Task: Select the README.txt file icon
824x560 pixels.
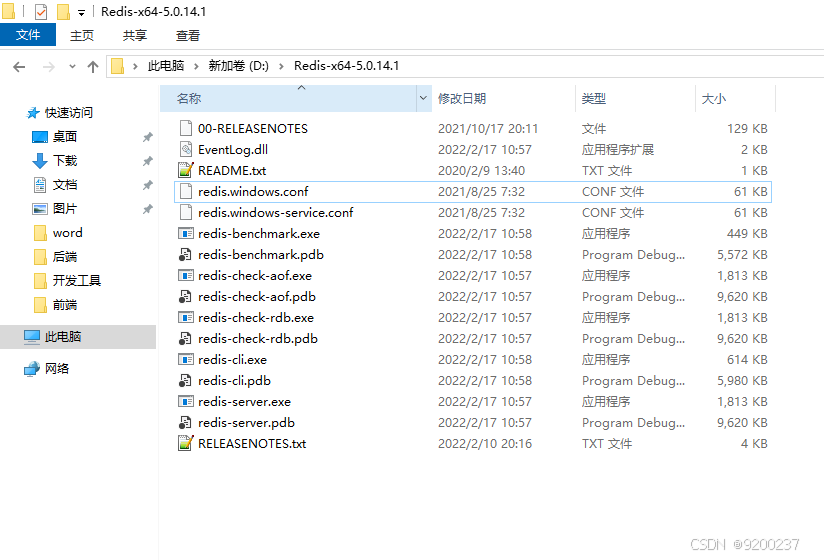Action: pos(186,170)
